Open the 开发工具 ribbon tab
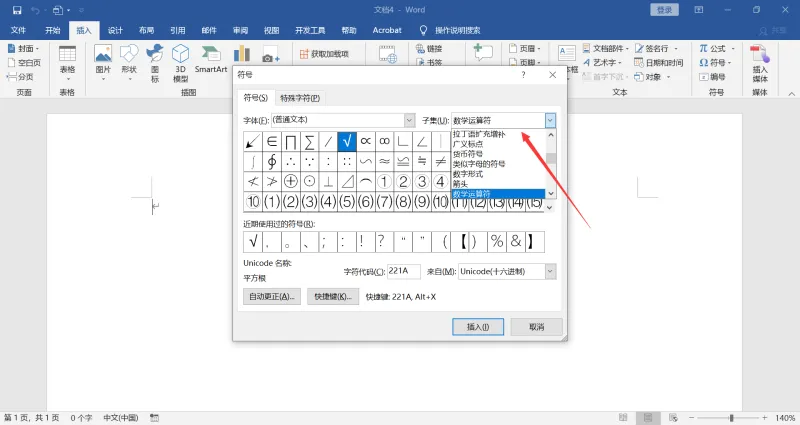Screen dimensions: 800x425 (x=310, y=30)
